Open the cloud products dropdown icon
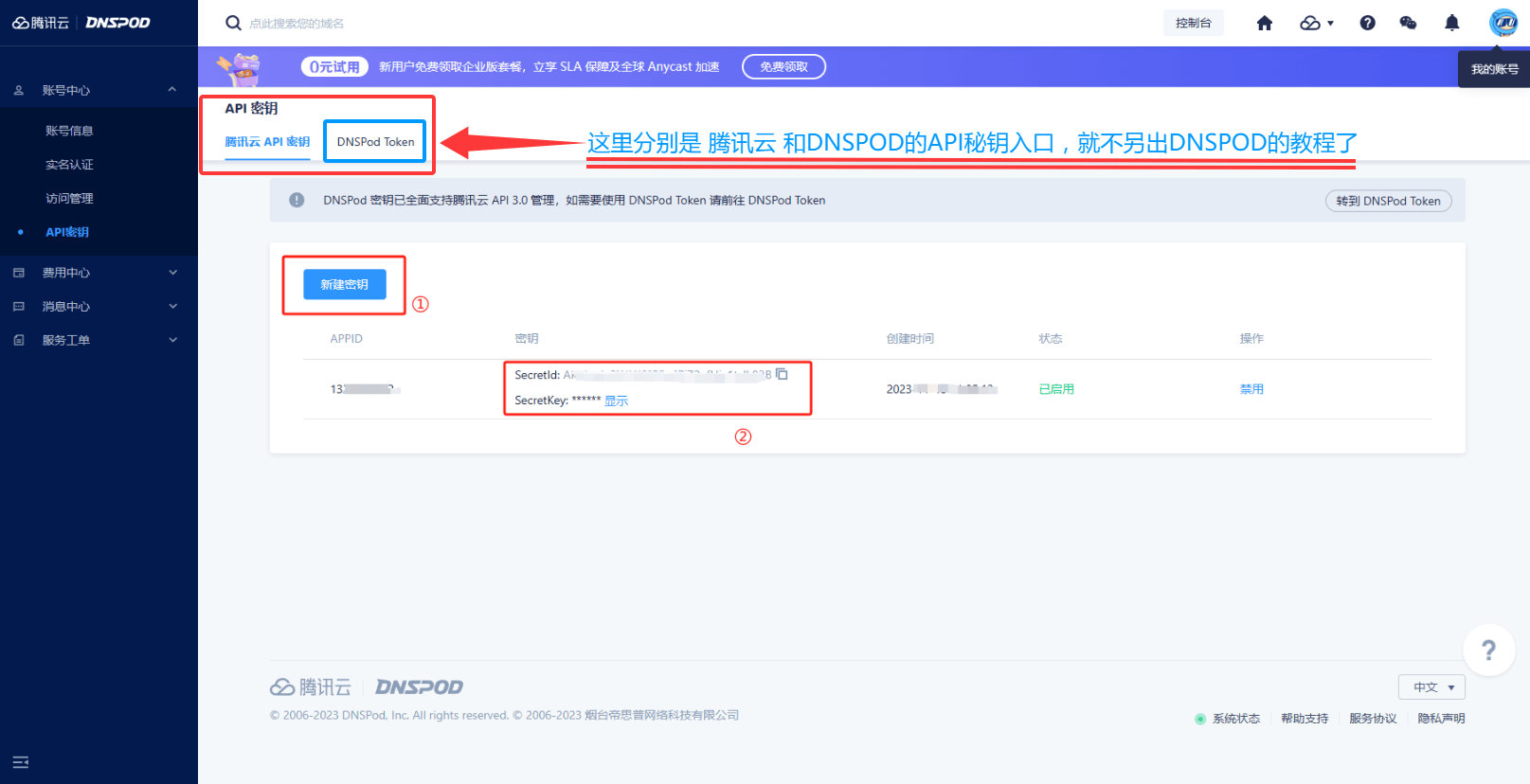This screenshot has width=1530, height=784. 1317,23
